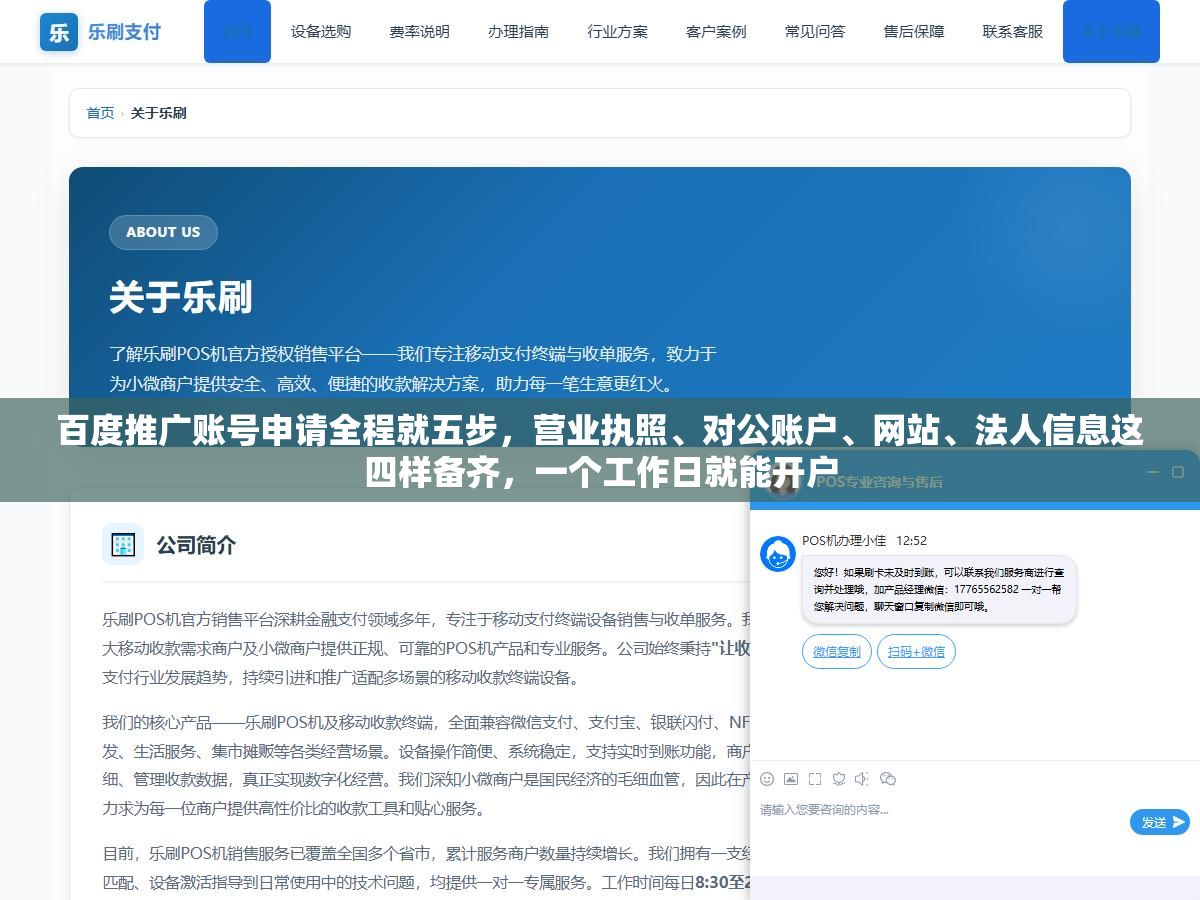
Task: Send the chat message with 发送
Action: (1160, 822)
